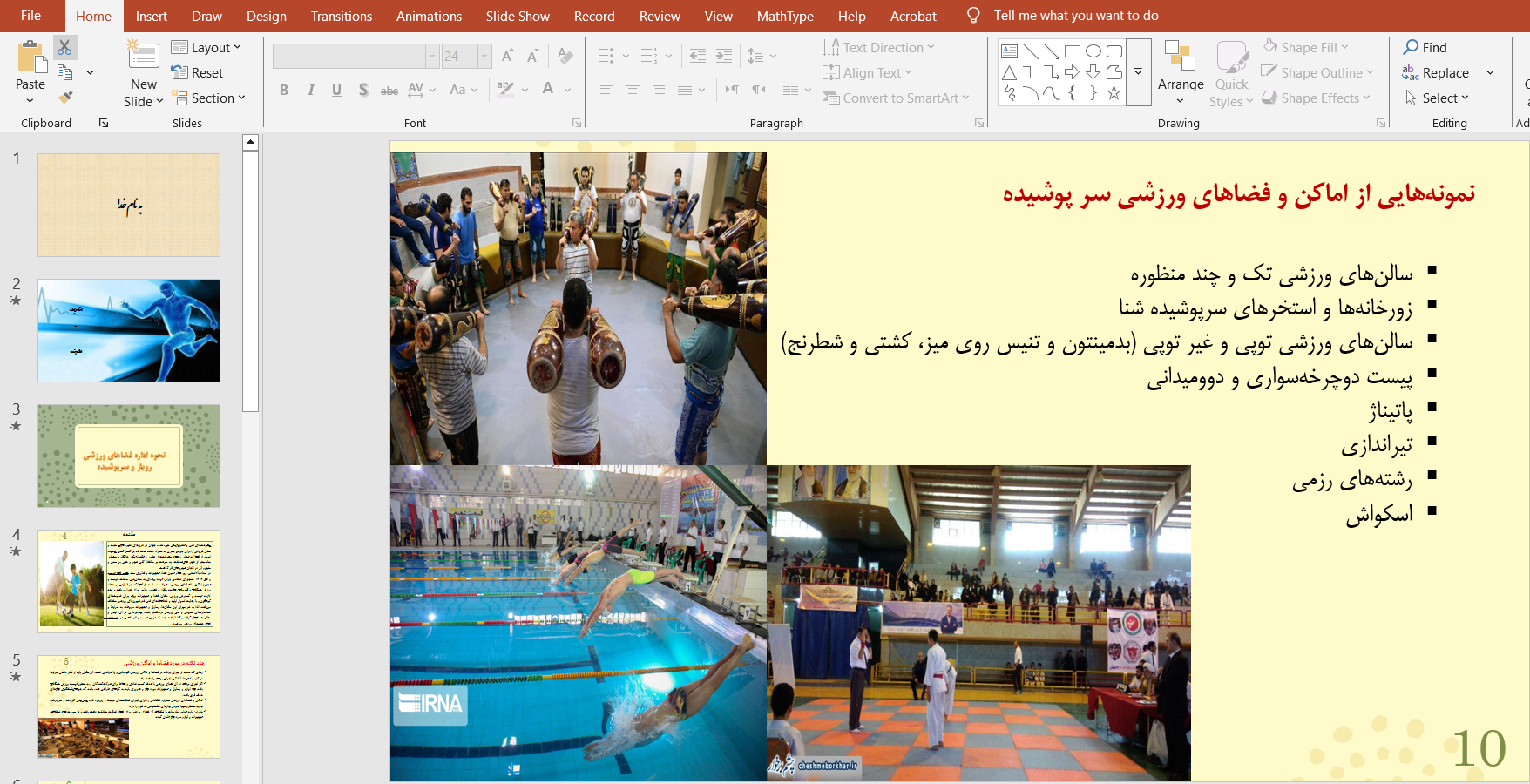Switch to the Transitions tab
This screenshot has width=1530, height=784.
(x=341, y=16)
